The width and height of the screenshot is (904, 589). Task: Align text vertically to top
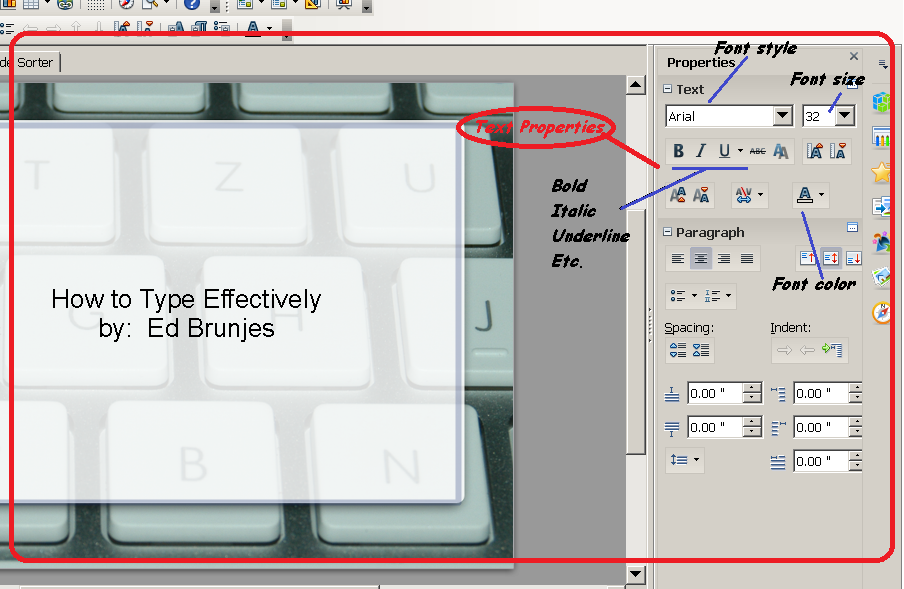[808, 258]
